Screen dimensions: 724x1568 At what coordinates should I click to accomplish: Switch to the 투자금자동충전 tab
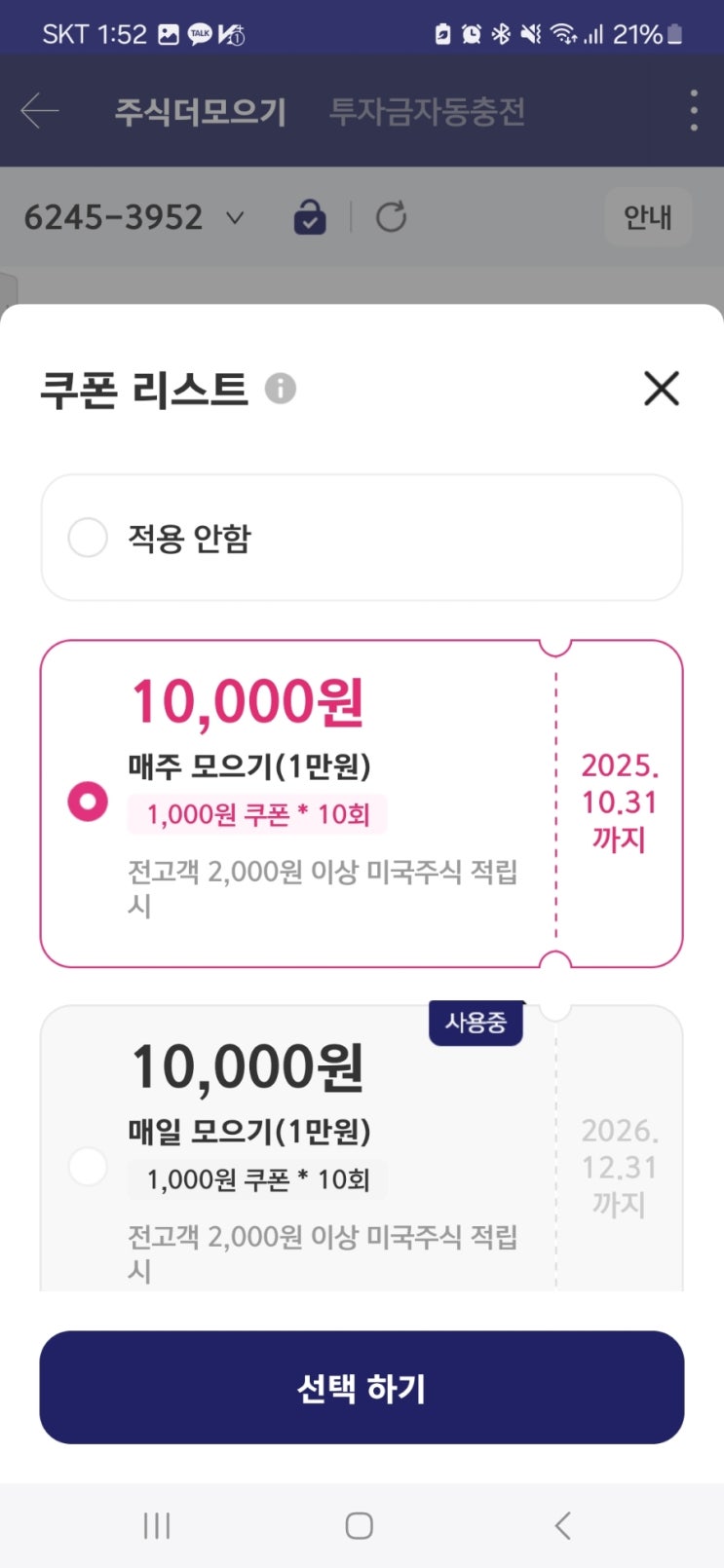pos(427,112)
